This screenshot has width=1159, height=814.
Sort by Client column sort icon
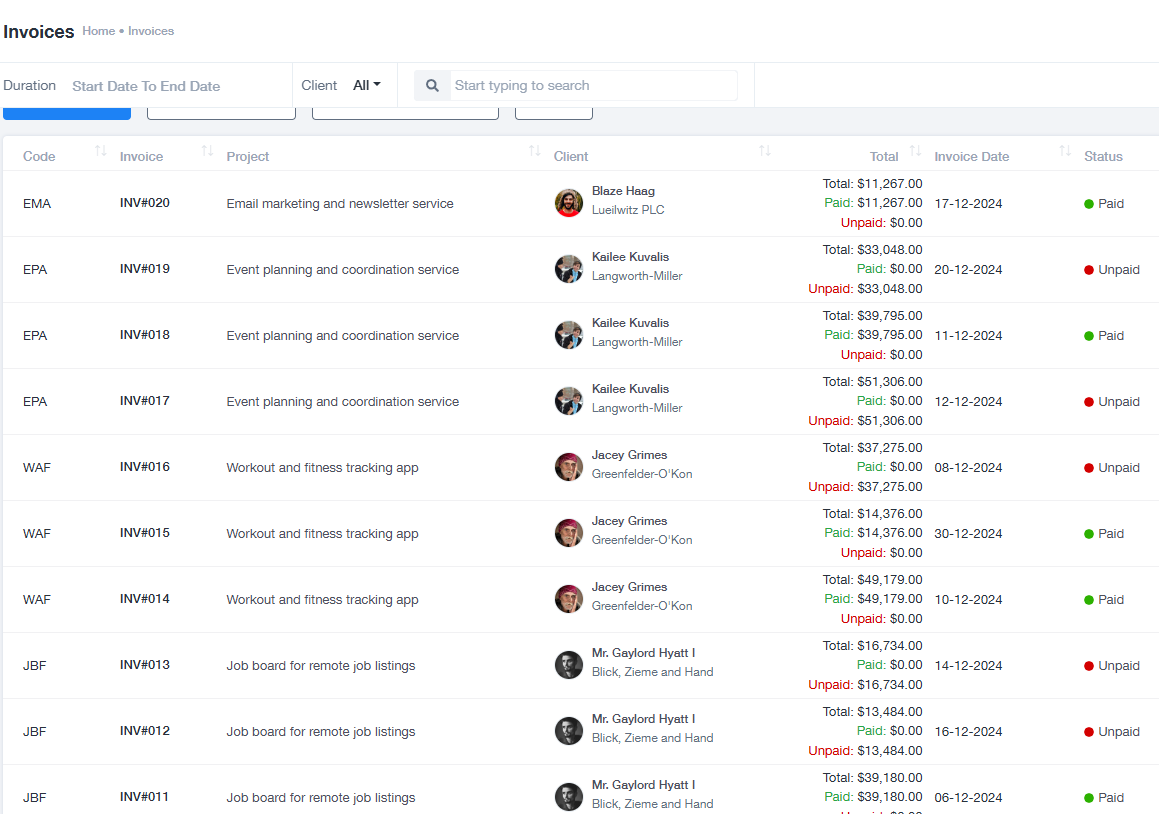[764, 151]
